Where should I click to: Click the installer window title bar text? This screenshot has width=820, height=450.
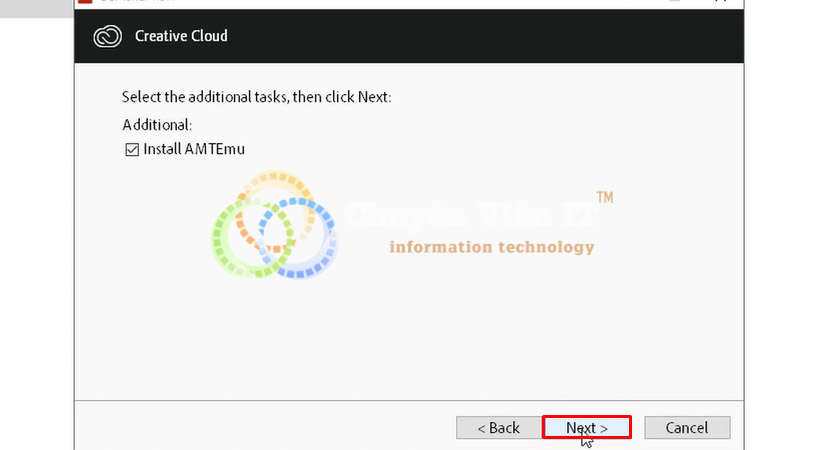tap(137, 1)
